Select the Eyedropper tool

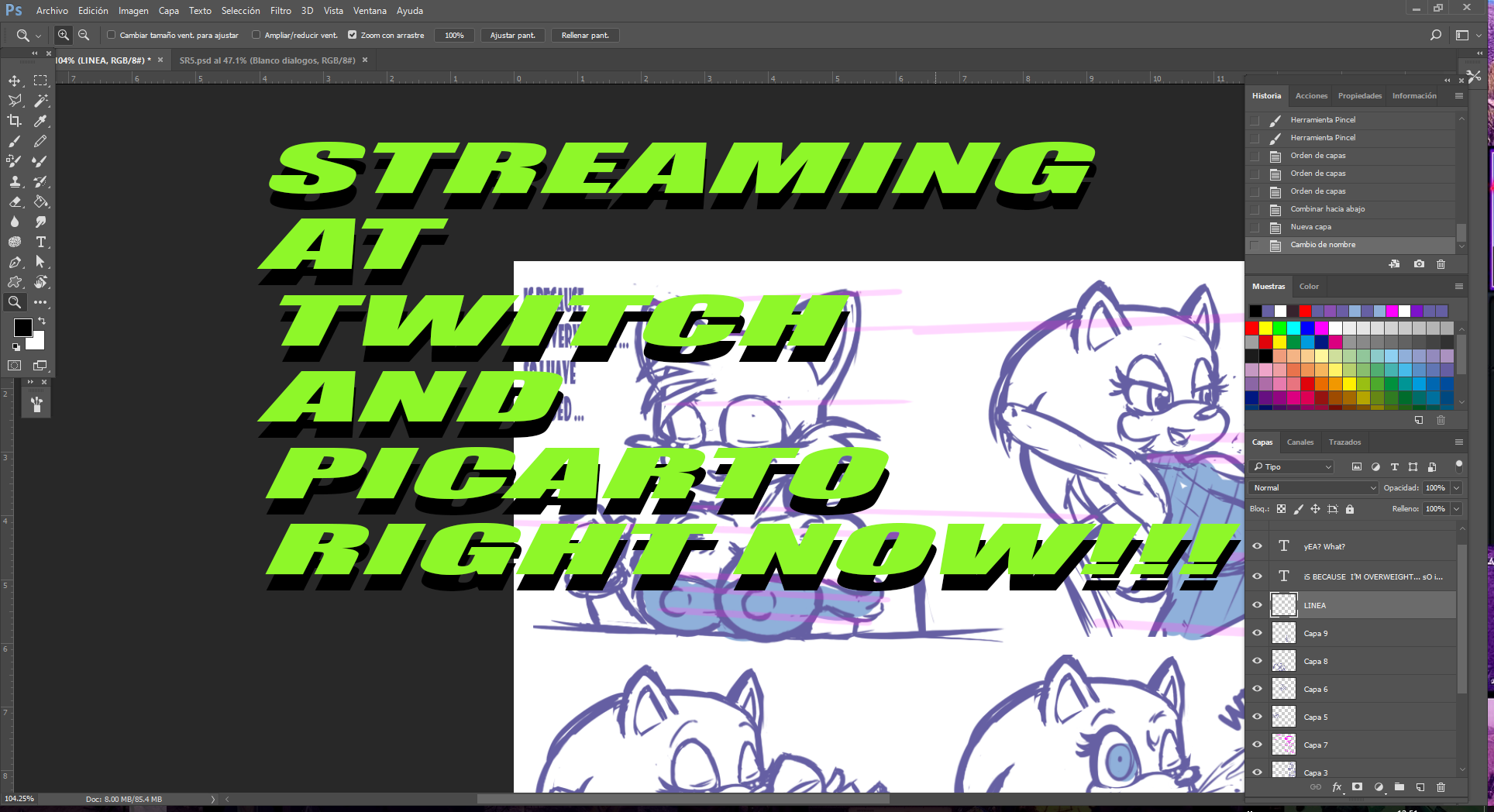40,121
